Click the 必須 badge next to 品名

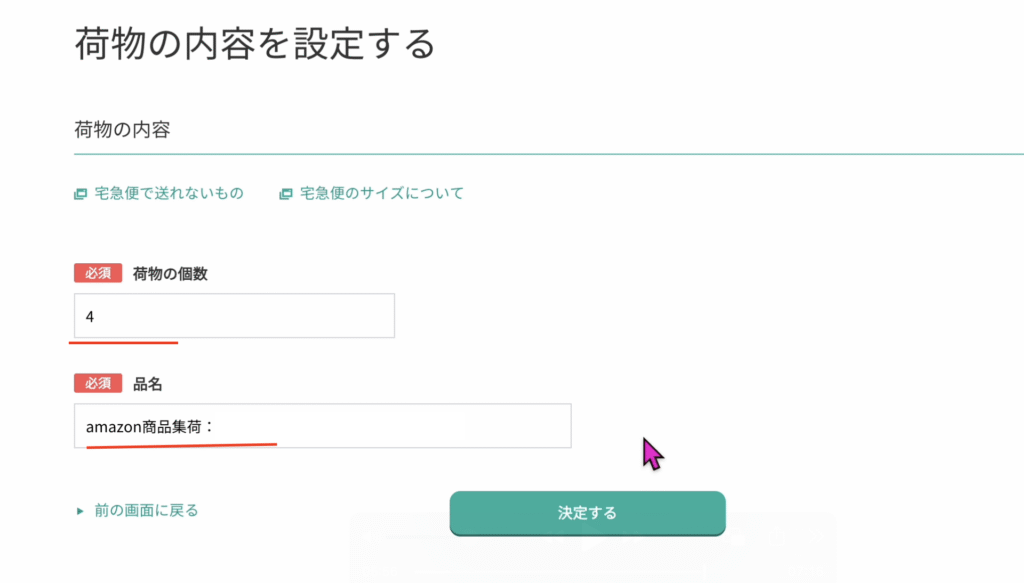[98, 384]
